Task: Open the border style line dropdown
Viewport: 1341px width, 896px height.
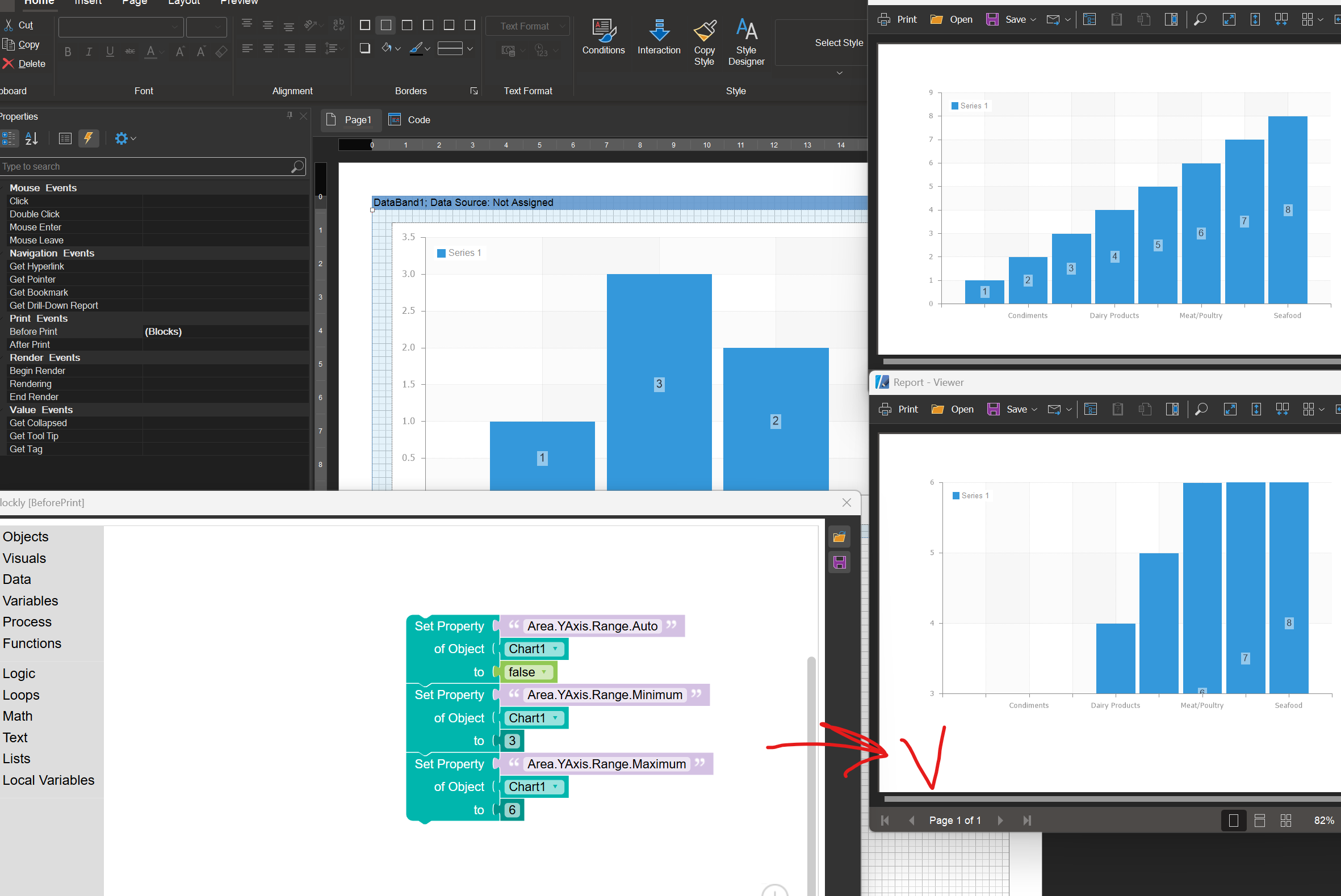Action: coord(455,49)
